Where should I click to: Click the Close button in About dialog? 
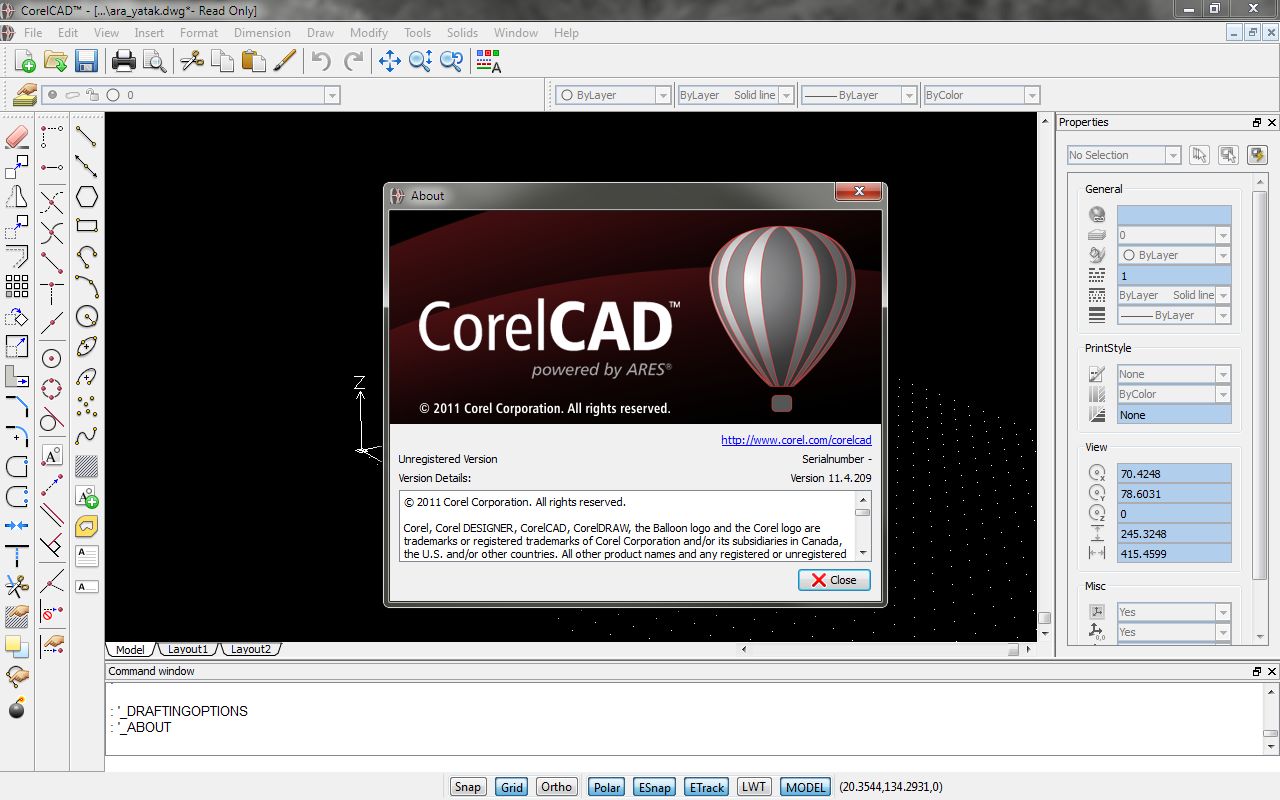(x=834, y=580)
